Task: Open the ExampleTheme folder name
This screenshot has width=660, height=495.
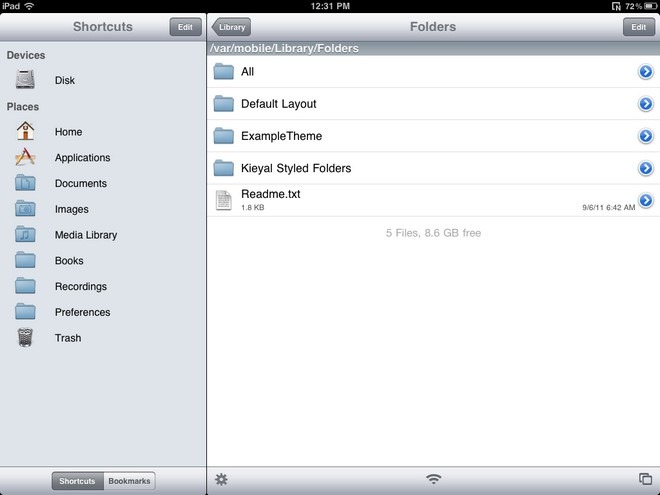Action: click(x=282, y=136)
